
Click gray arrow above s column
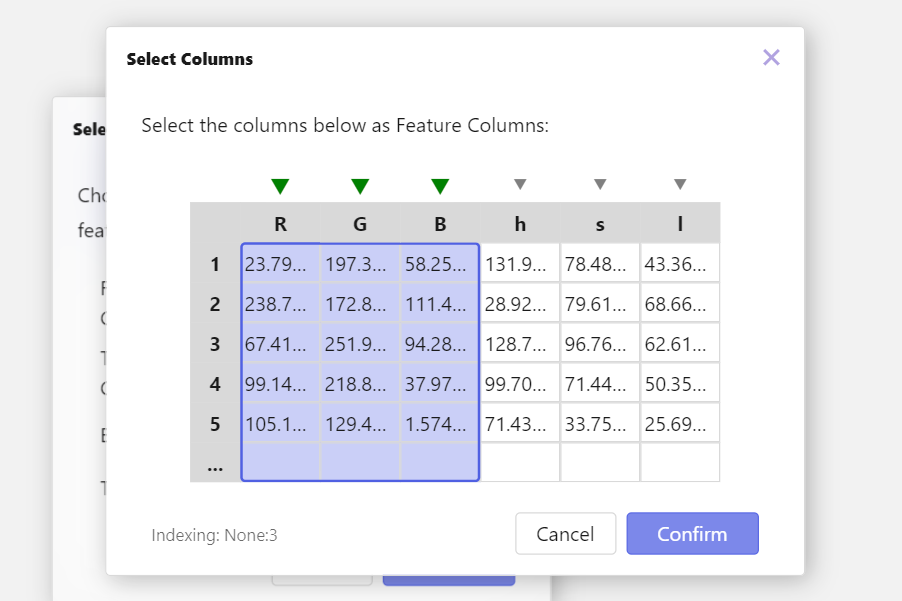(600, 184)
